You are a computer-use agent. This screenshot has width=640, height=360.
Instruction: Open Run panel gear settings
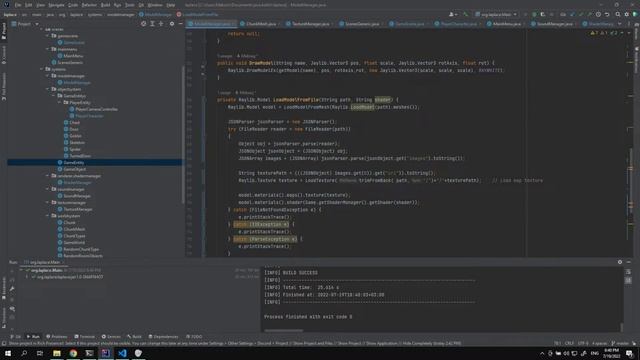[x=620, y=262]
